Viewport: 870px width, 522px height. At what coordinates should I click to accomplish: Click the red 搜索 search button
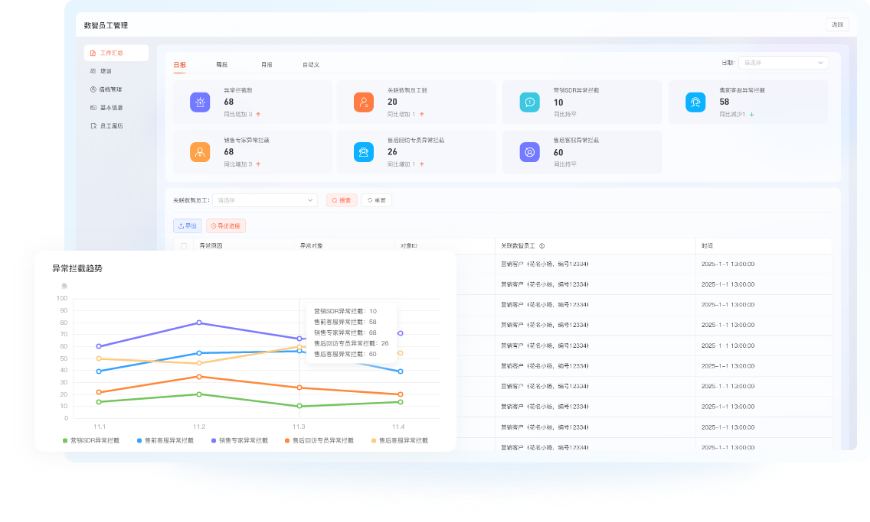click(x=341, y=200)
